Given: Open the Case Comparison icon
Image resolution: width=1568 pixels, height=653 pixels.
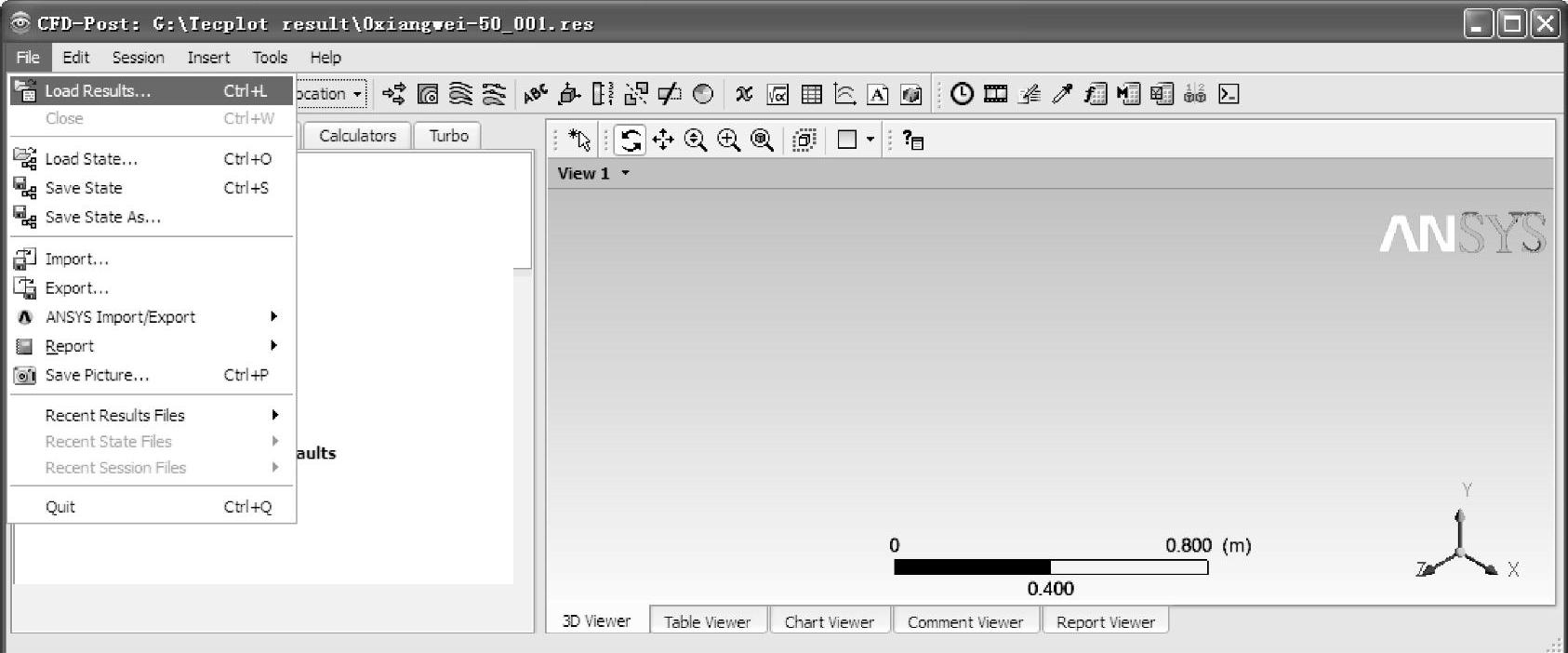Looking at the screenshot, I should tap(1195, 94).
